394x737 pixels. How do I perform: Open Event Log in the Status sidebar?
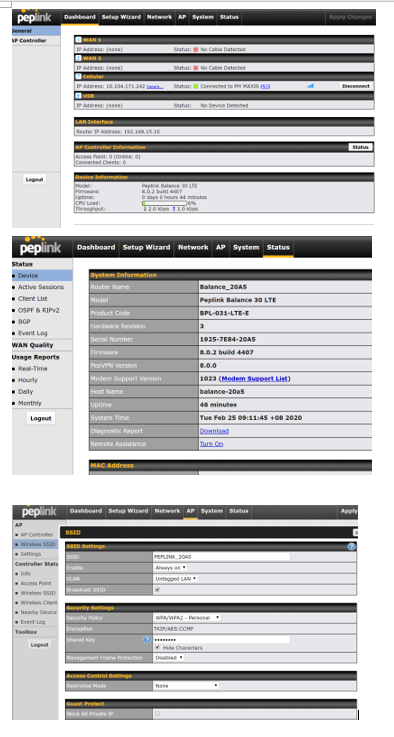point(33,333)
